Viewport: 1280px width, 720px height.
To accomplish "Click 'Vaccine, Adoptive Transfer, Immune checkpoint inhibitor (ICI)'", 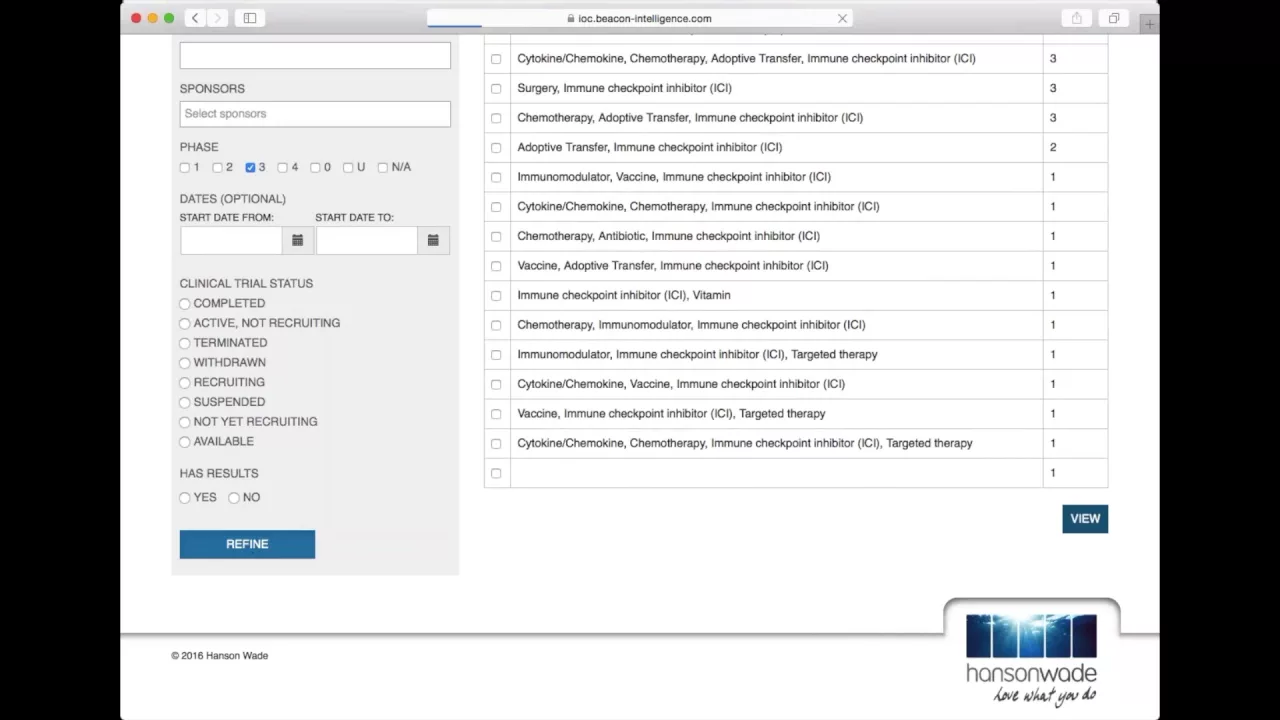I will [673, 265].
